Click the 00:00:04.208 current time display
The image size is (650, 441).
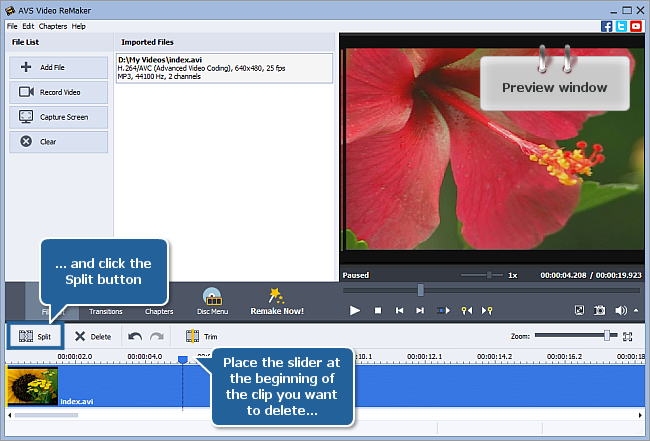(563, 275)
